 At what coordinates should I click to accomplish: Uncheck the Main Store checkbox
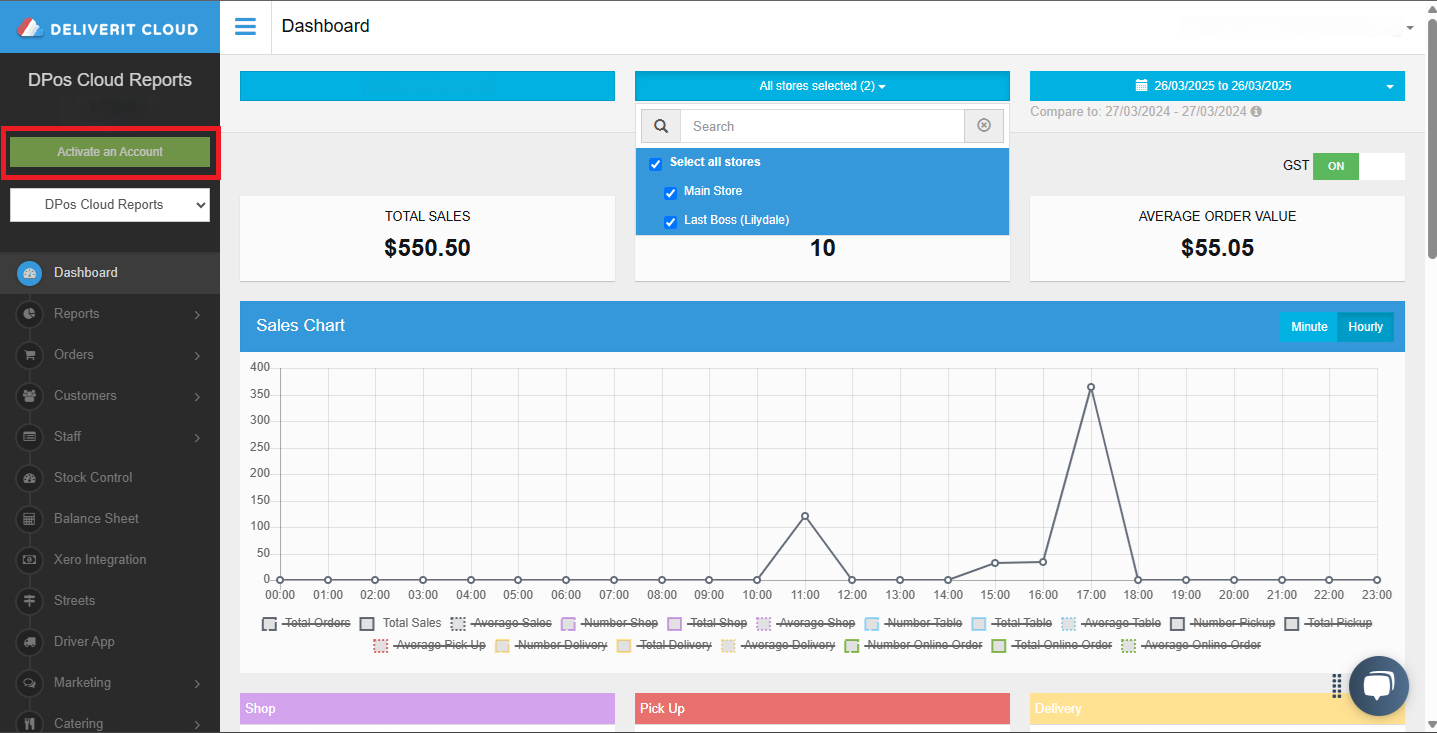pos(670,192)
